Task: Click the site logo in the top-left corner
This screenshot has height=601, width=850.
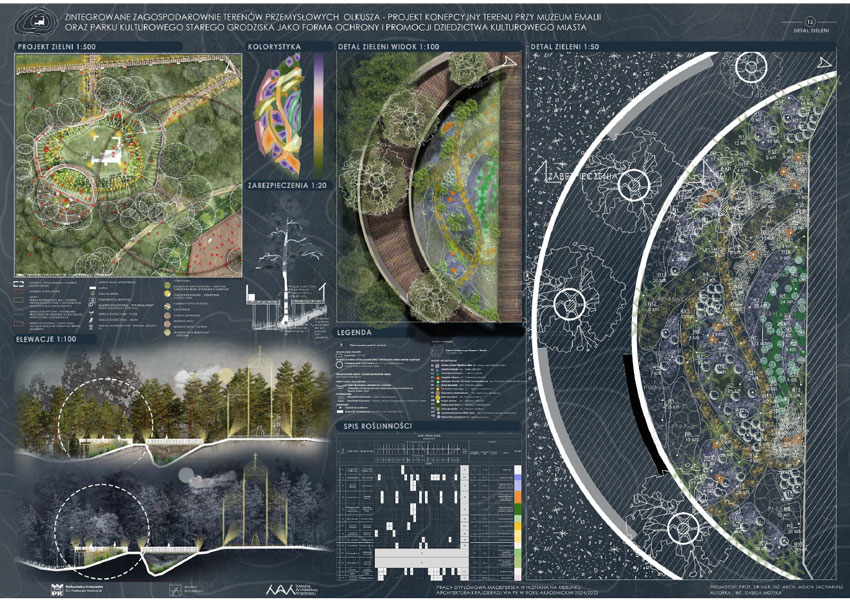Action: (x=38, y=21)
